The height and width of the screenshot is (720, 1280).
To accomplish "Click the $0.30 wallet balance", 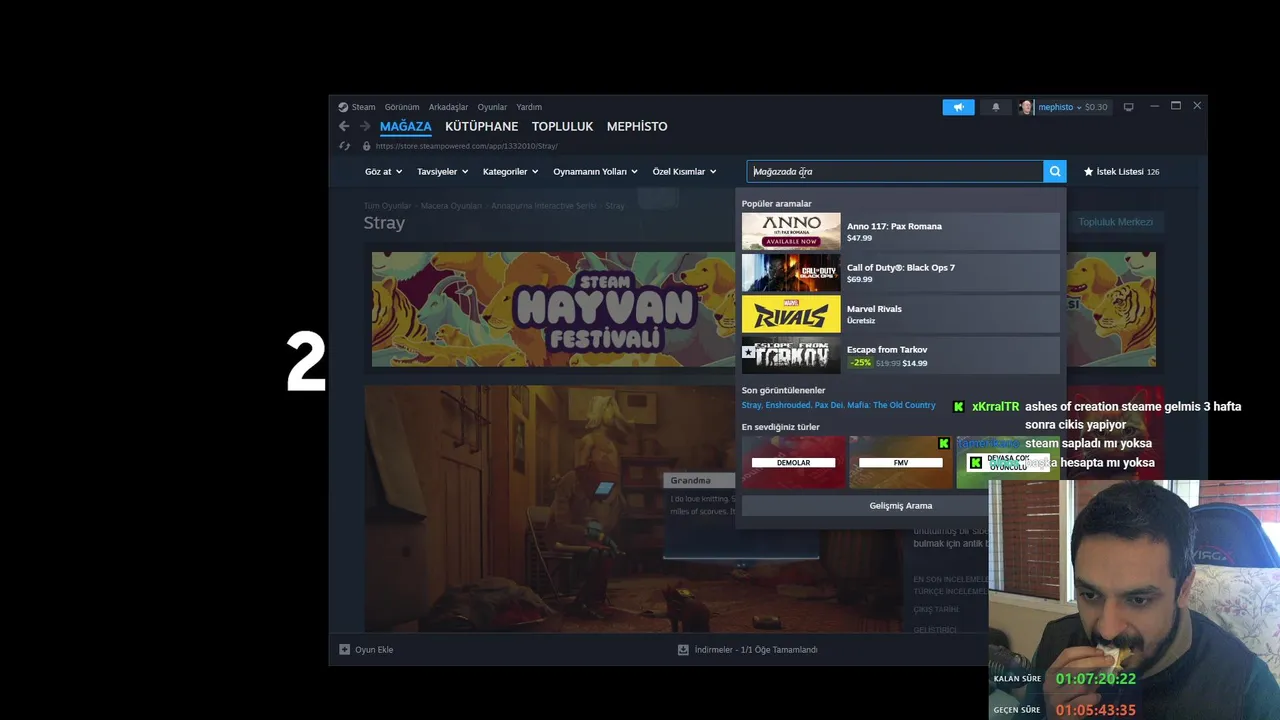I will (1096, 107).
